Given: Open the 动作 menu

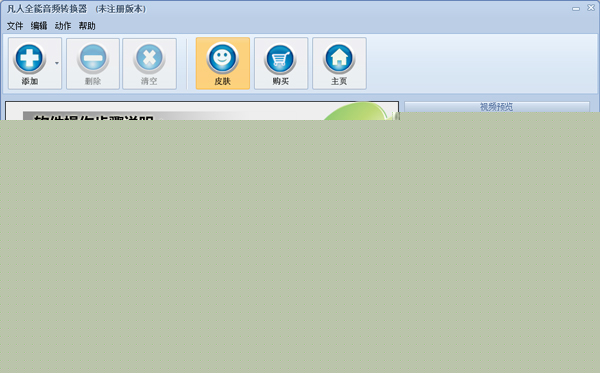Looking at the screenshot, I should click(63, 26).
